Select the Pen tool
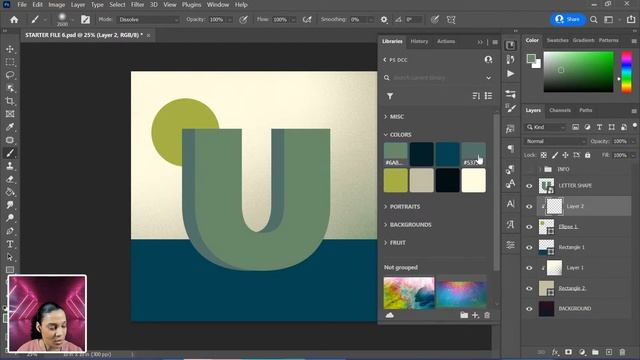This screenshot has height=360, width=640. 10,231
